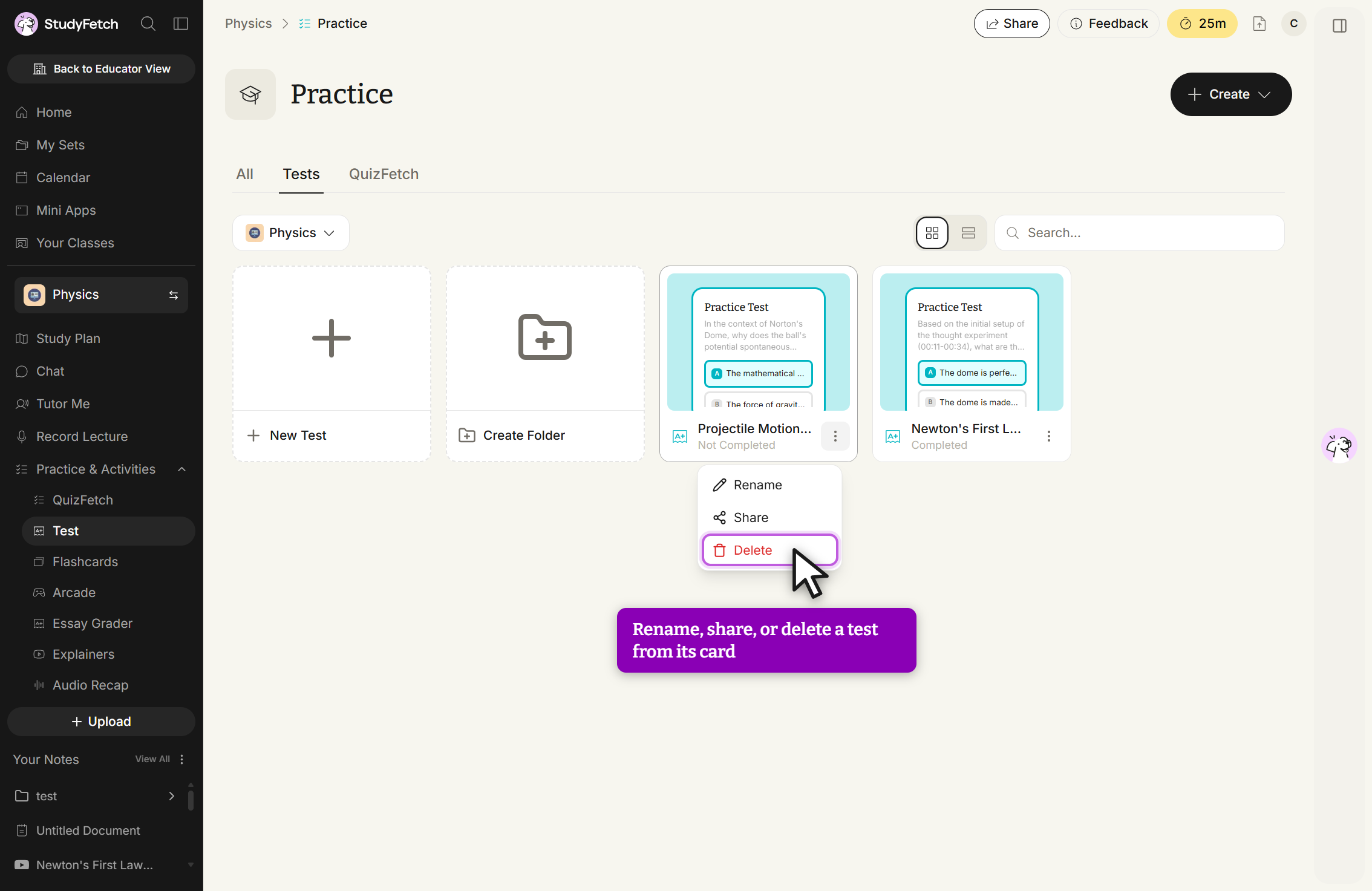Click the New Test card
This screenshot has width=1372, height=891.
(x=332, y=364)
